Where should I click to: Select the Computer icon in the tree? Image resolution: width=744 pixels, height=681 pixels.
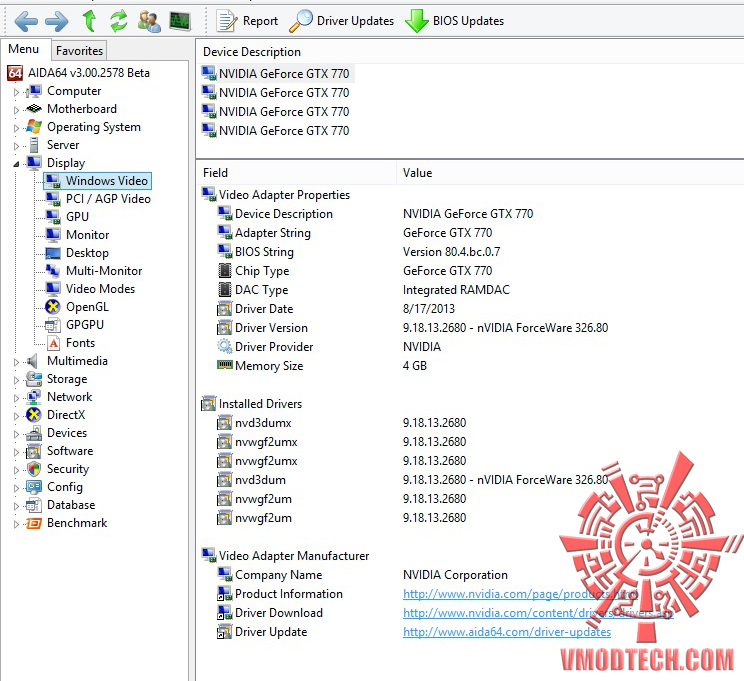coord(34,91)
